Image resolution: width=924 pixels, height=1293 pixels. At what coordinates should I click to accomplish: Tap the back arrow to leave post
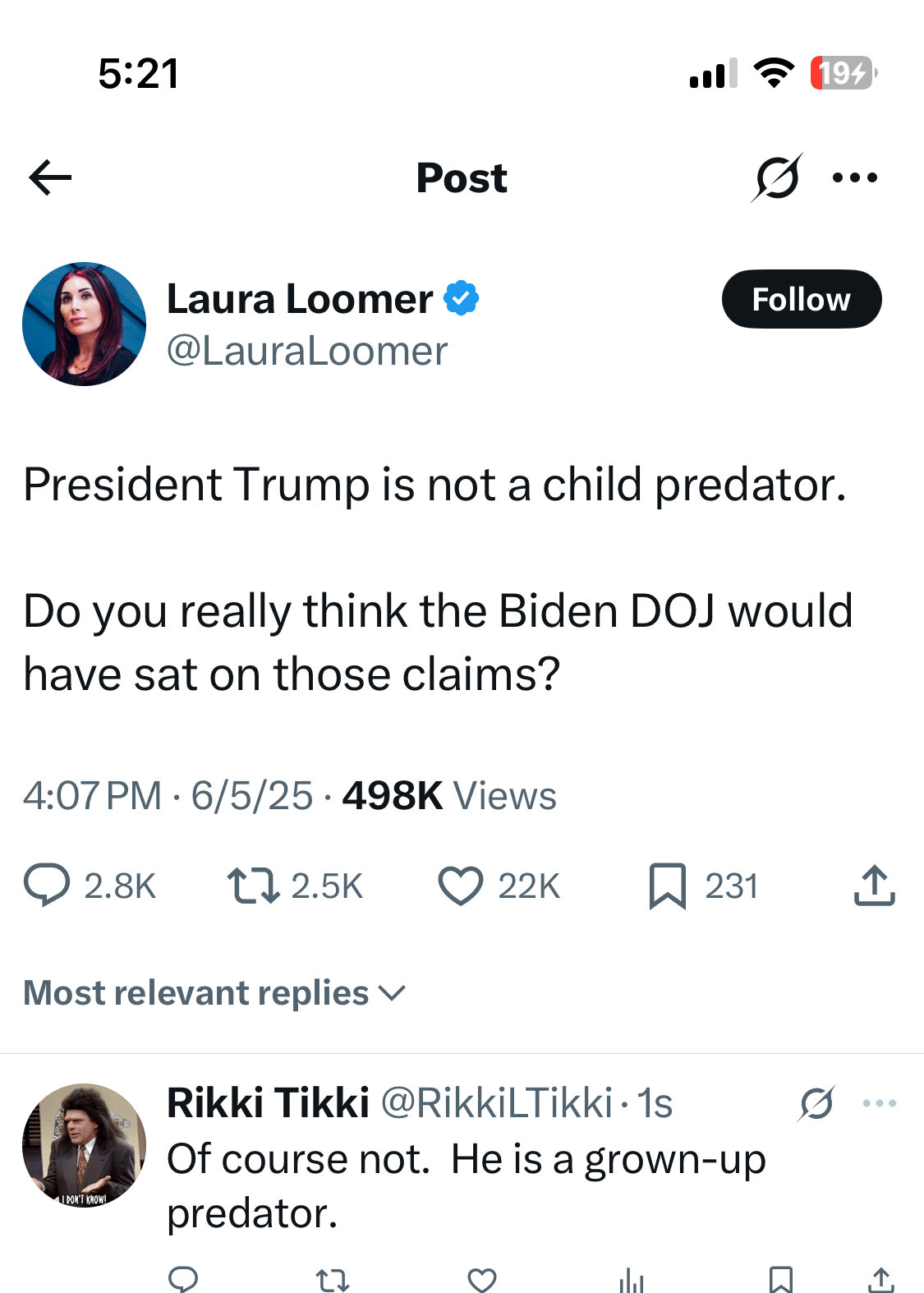tap(50, 177)
